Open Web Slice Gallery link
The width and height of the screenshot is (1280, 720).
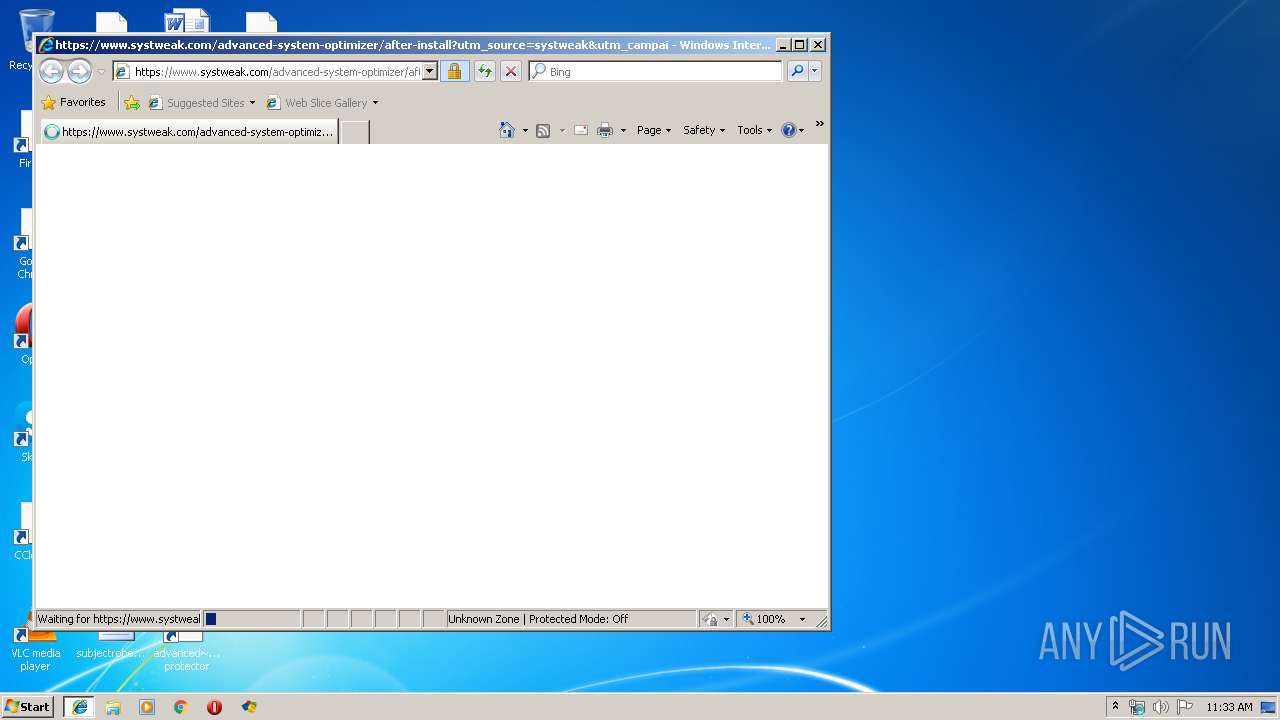317,103
